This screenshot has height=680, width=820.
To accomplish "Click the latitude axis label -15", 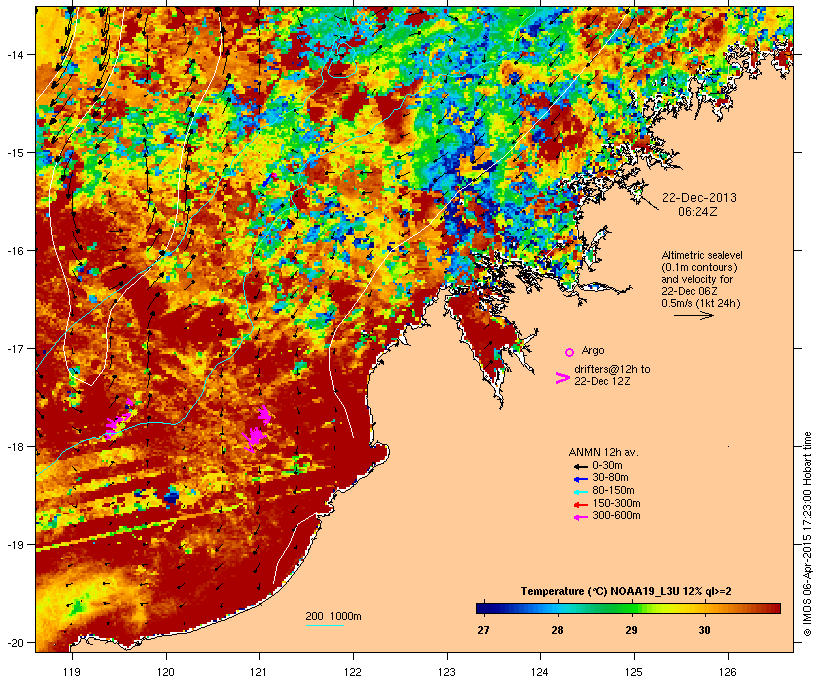I will pos(14,153).
